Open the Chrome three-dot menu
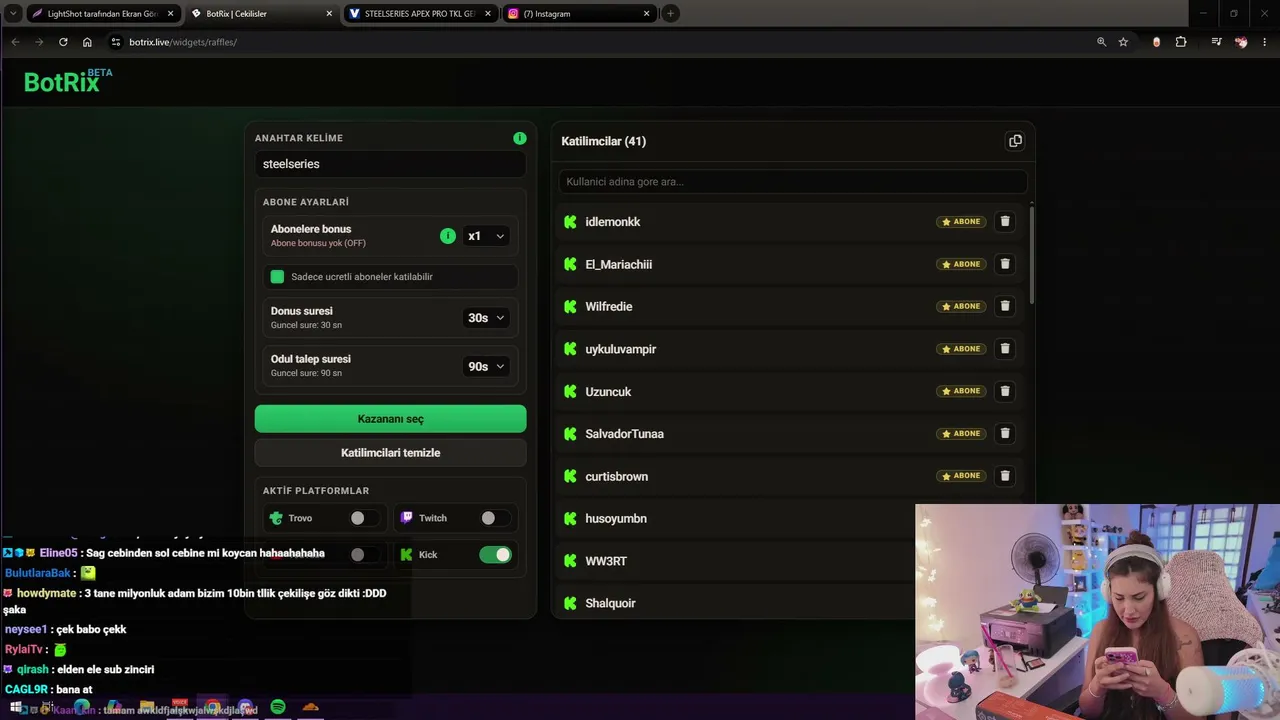 [1265, 42]
